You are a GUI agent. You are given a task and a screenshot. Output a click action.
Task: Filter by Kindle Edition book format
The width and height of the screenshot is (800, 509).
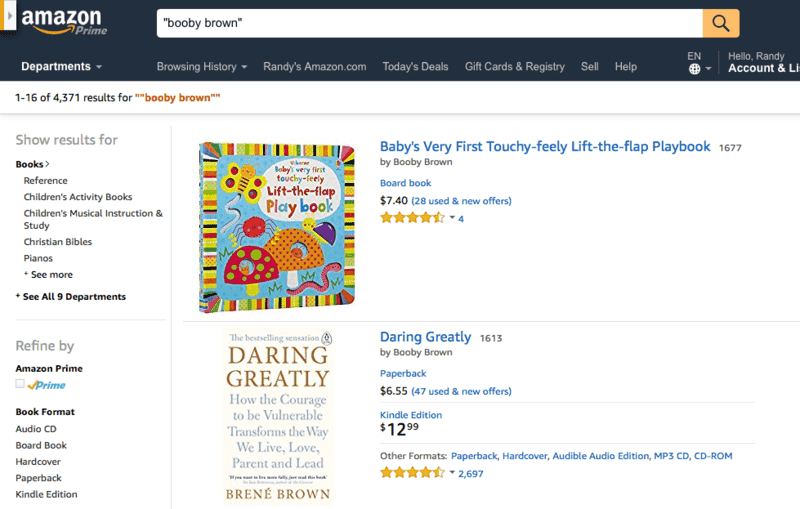click(x=46, y=494)
